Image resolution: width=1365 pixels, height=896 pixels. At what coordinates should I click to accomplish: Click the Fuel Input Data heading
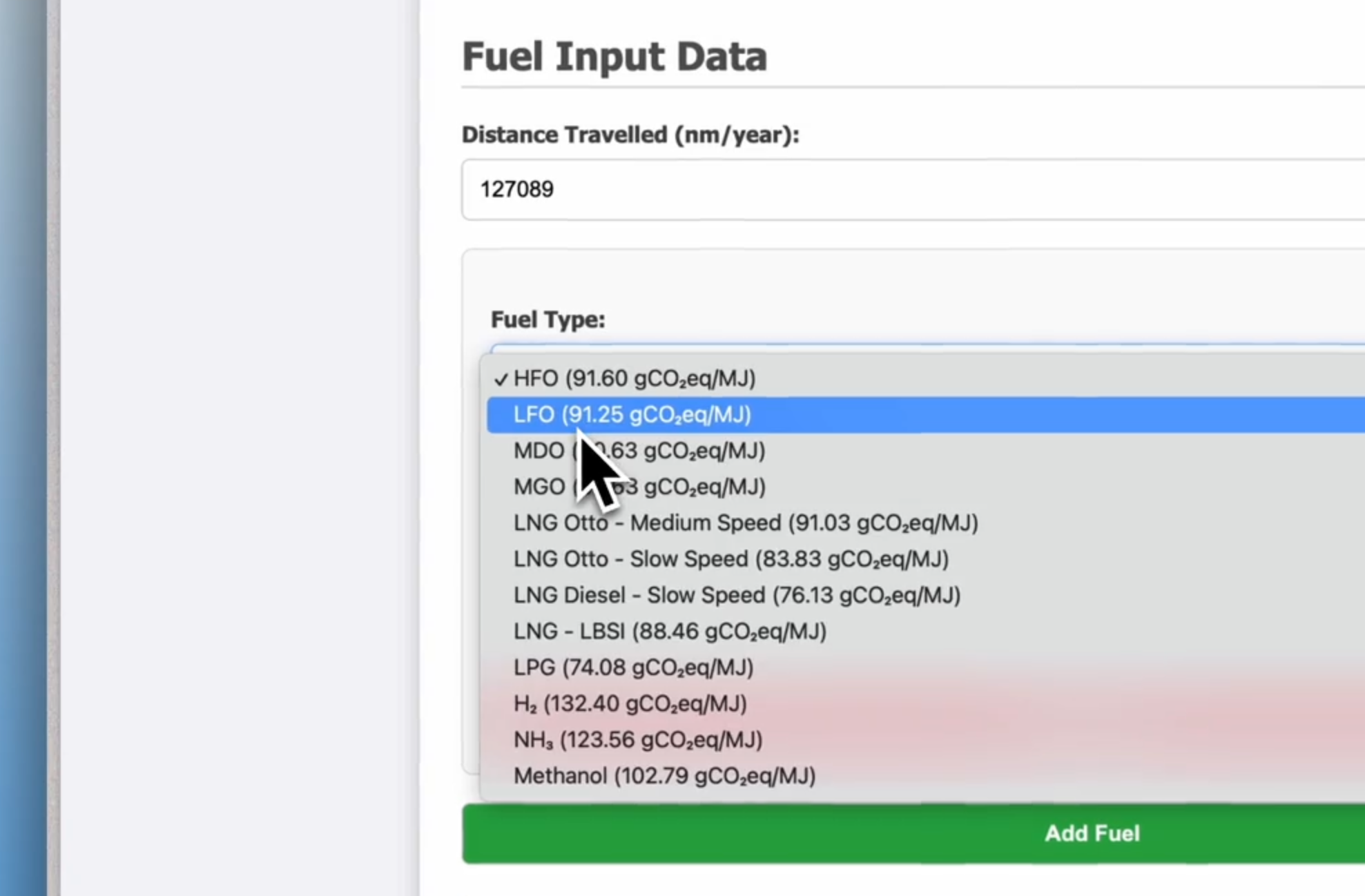[x=614, y=57]
